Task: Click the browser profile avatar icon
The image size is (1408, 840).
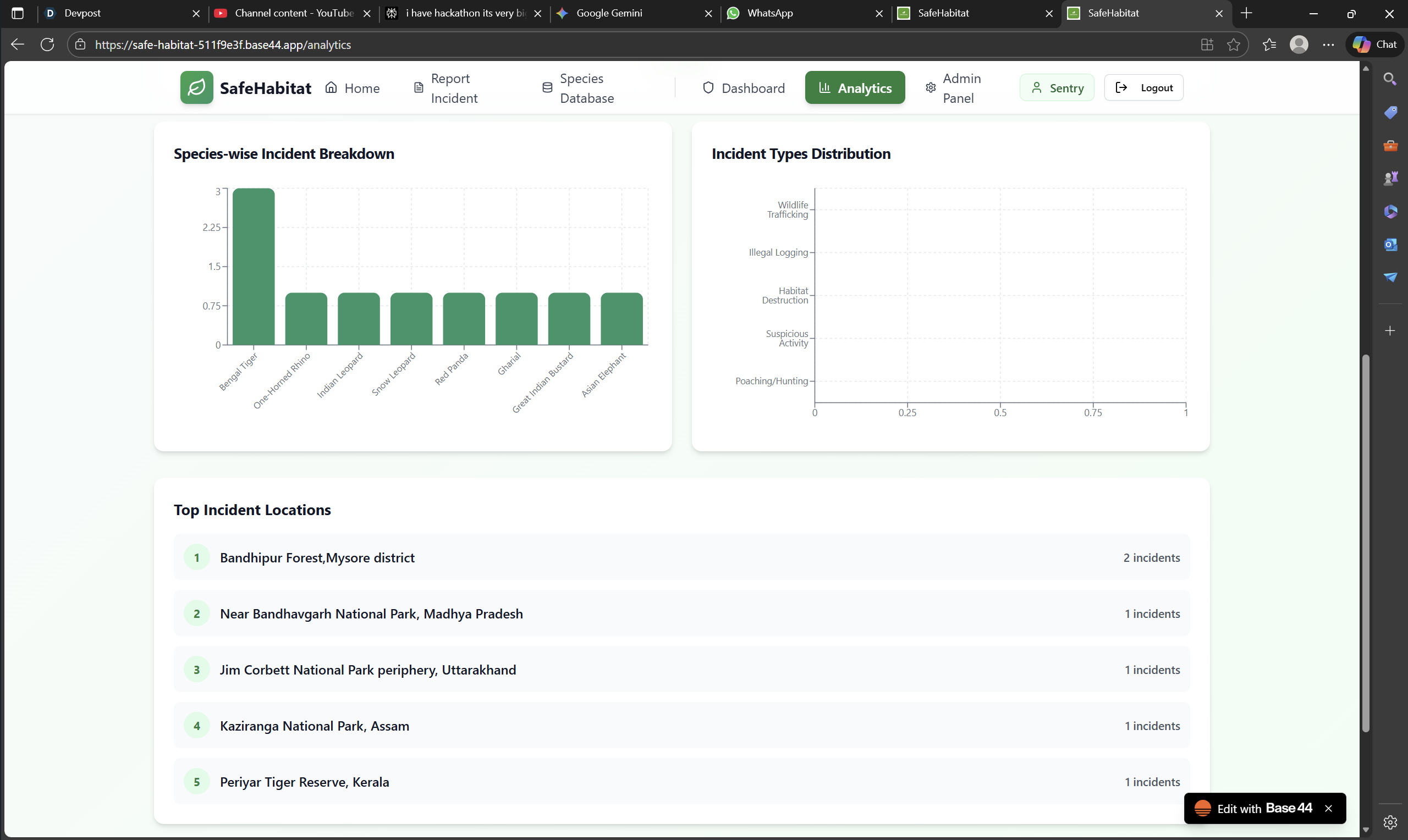Action: pyautogui.click(x=1299, y=45)
